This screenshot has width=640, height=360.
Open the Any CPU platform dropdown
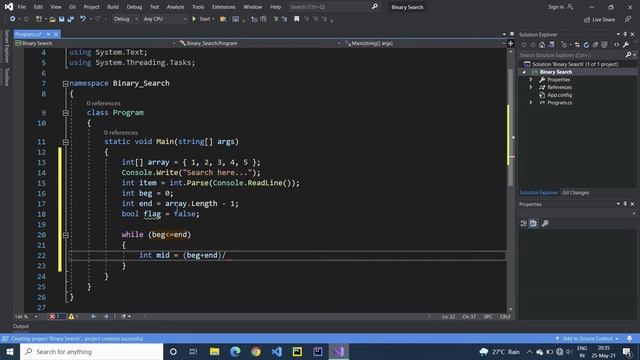pos(165,19)
